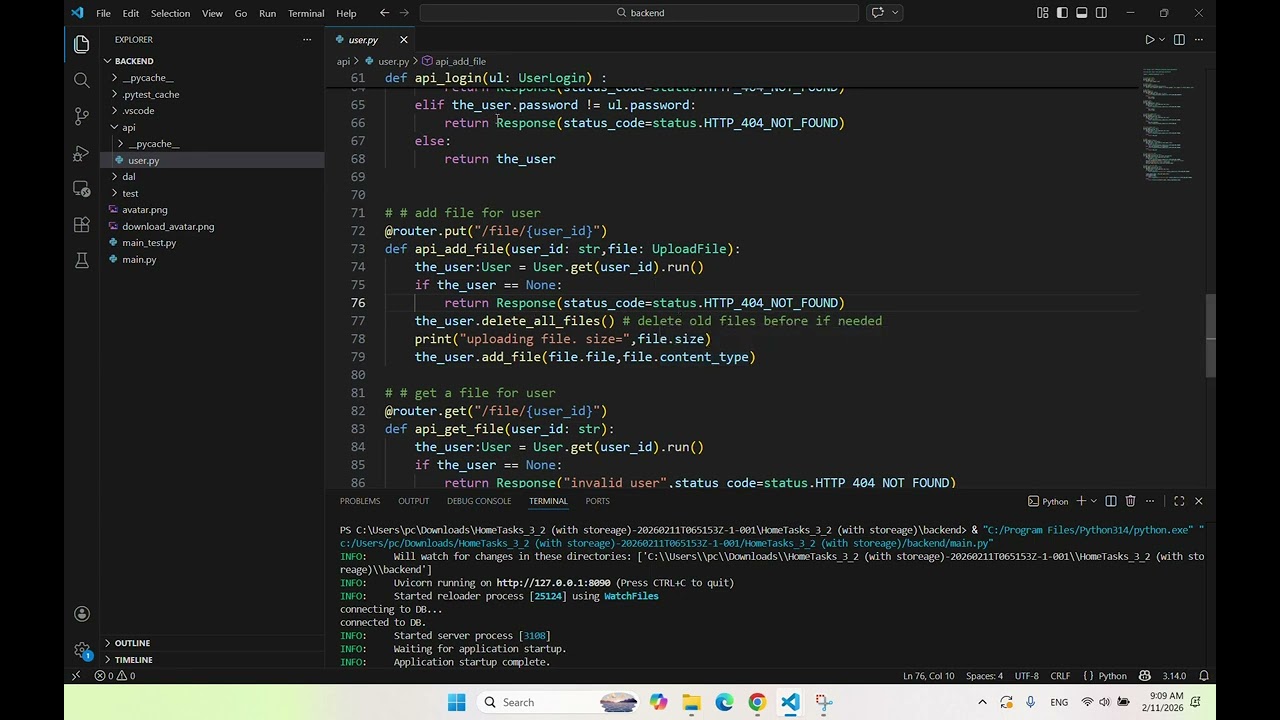Change encoding via UTF-8 status item
The image size is (1280, 720).
point(1027,676)
